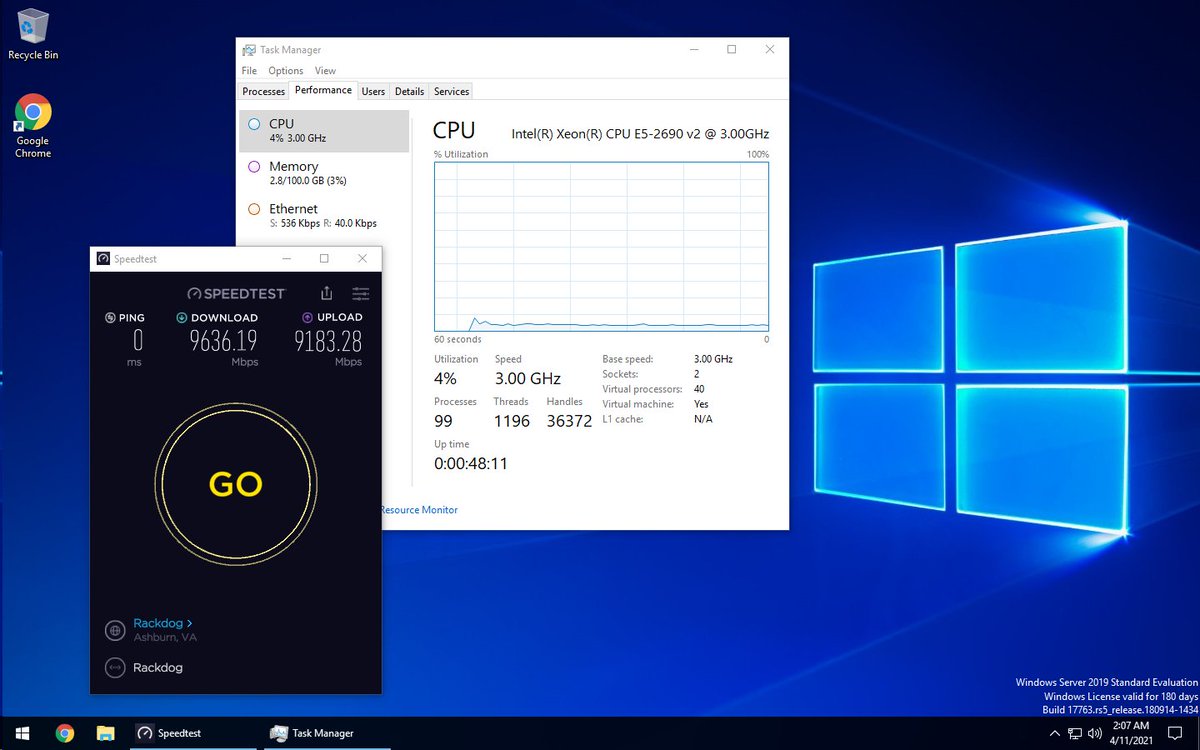The image size is (1200, 750).
Task: Click the CPU utilization graph
Action: (601, 246)
